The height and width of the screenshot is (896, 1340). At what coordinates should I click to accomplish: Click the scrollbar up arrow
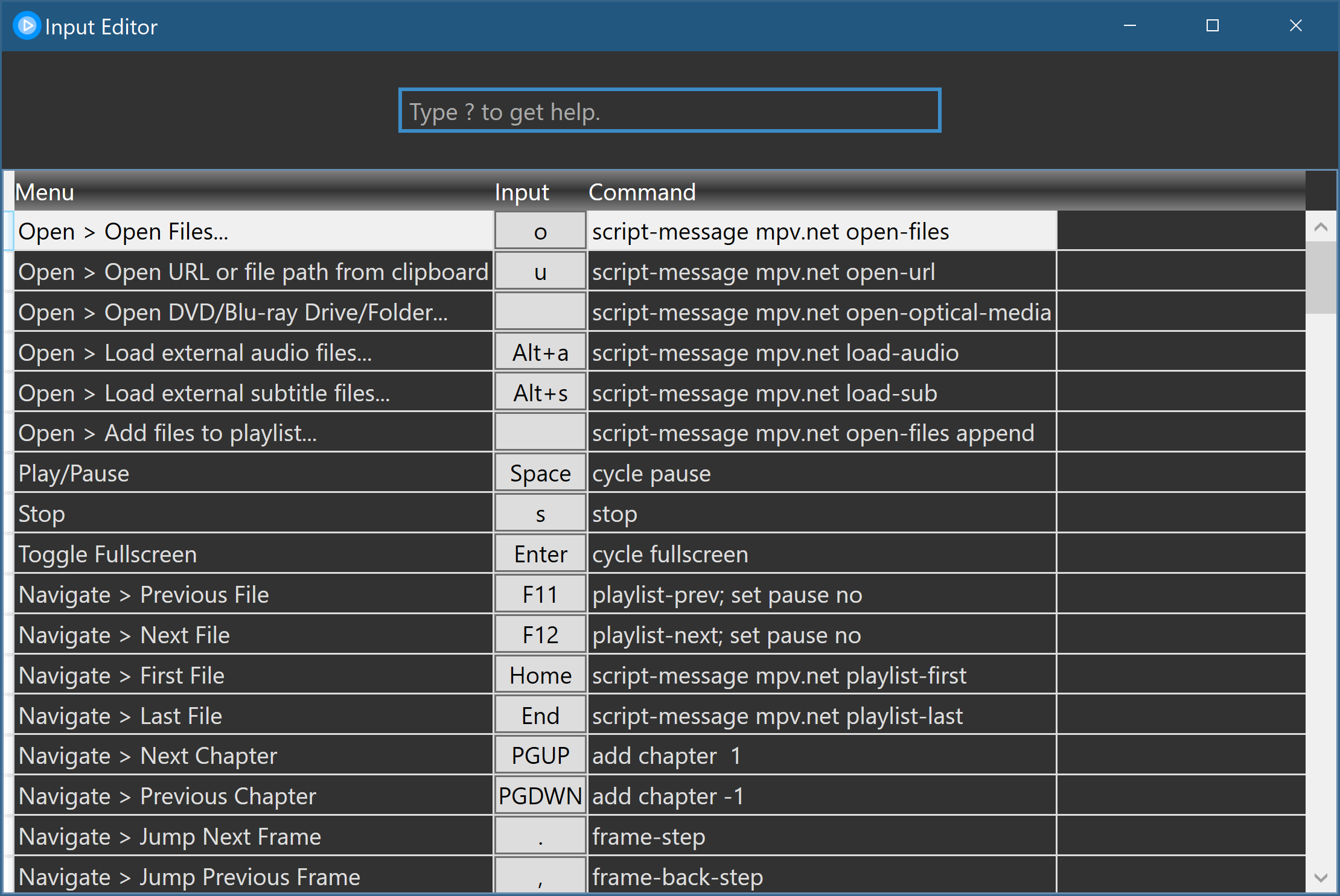pyautogui.click(x=1321, y=227)
